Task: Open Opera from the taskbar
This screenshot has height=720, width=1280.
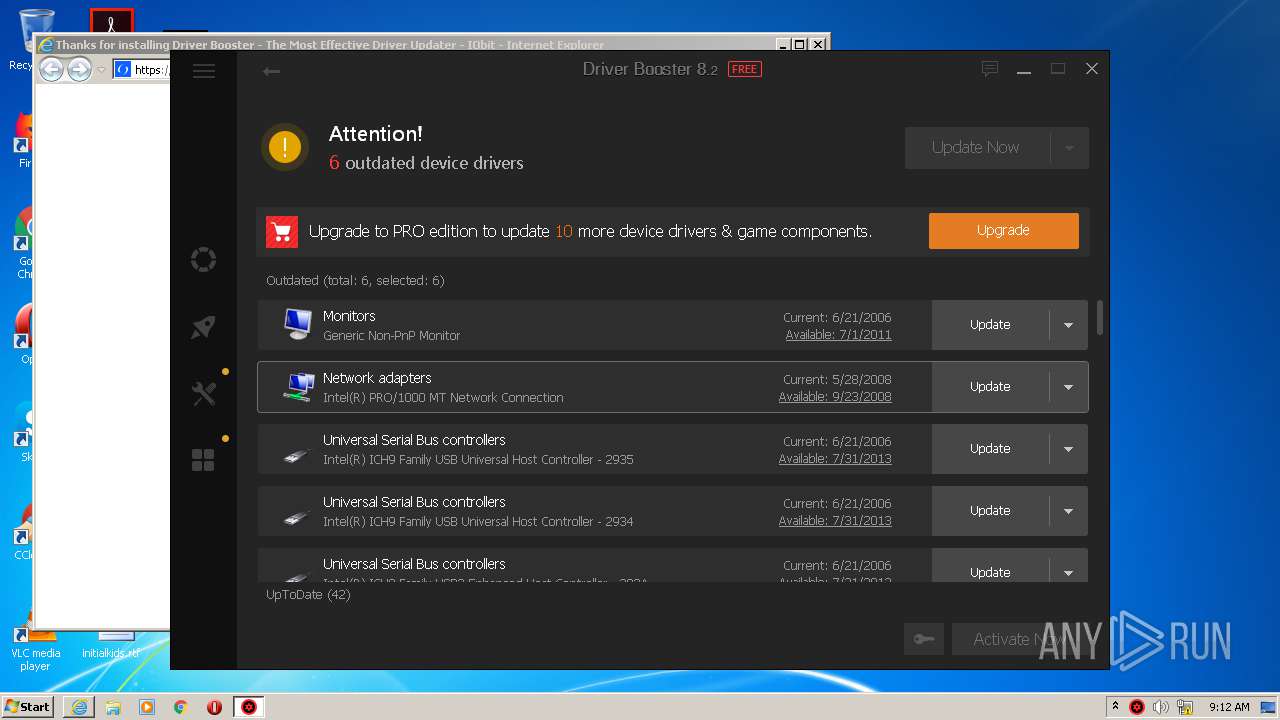Action: pos(214,707)
